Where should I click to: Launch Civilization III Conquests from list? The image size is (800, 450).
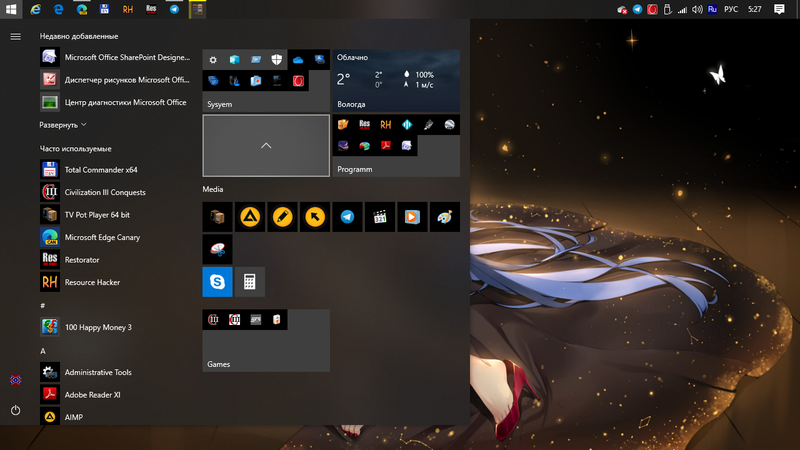(x=116, y=192)
